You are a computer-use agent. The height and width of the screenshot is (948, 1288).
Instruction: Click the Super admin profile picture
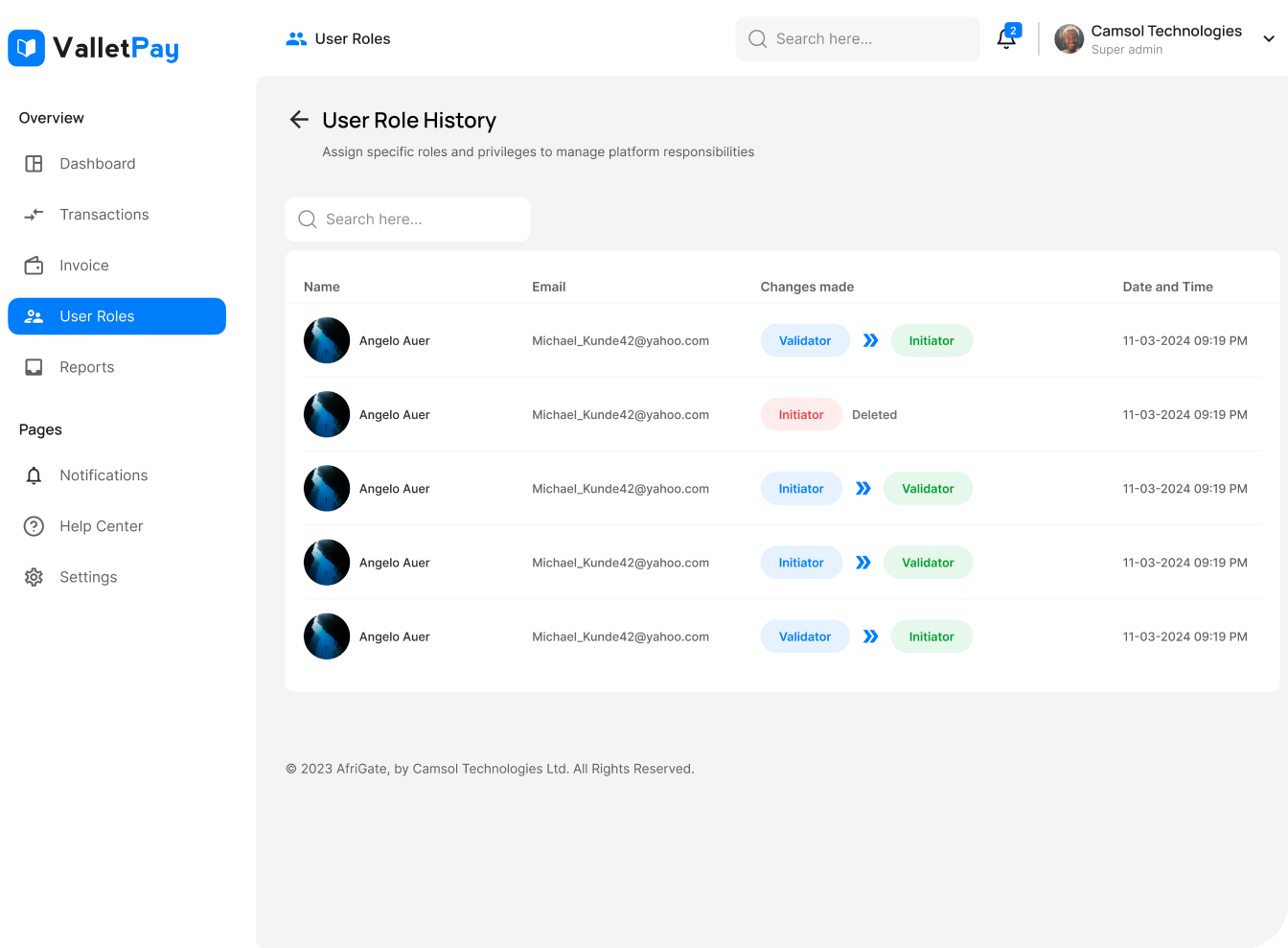1069,39
